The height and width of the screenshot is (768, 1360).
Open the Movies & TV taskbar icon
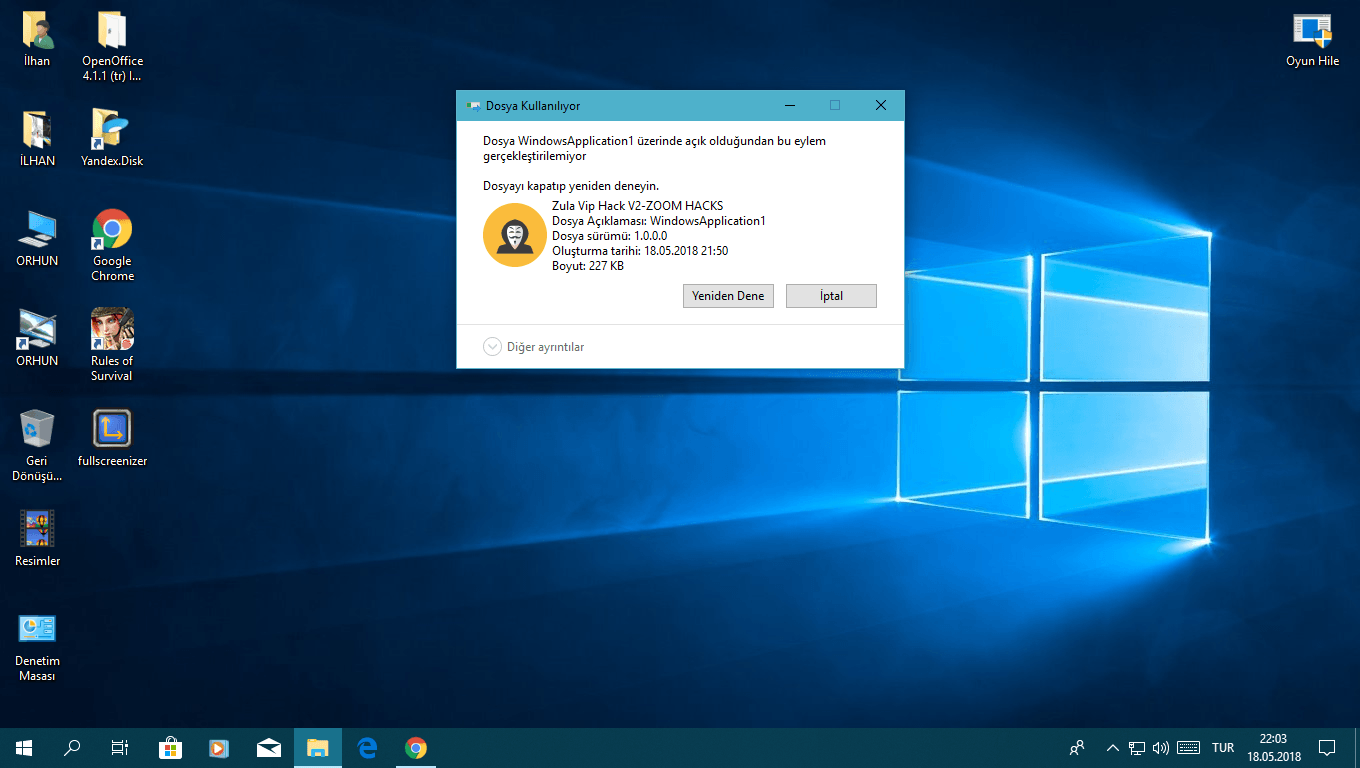click(219, 748)
